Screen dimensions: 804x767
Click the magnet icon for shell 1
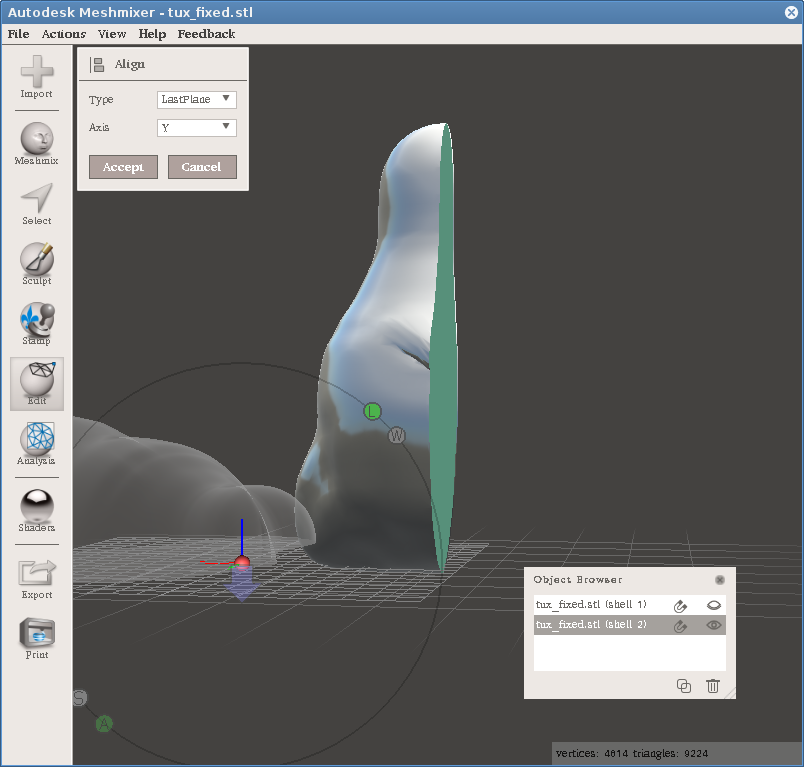680,606
